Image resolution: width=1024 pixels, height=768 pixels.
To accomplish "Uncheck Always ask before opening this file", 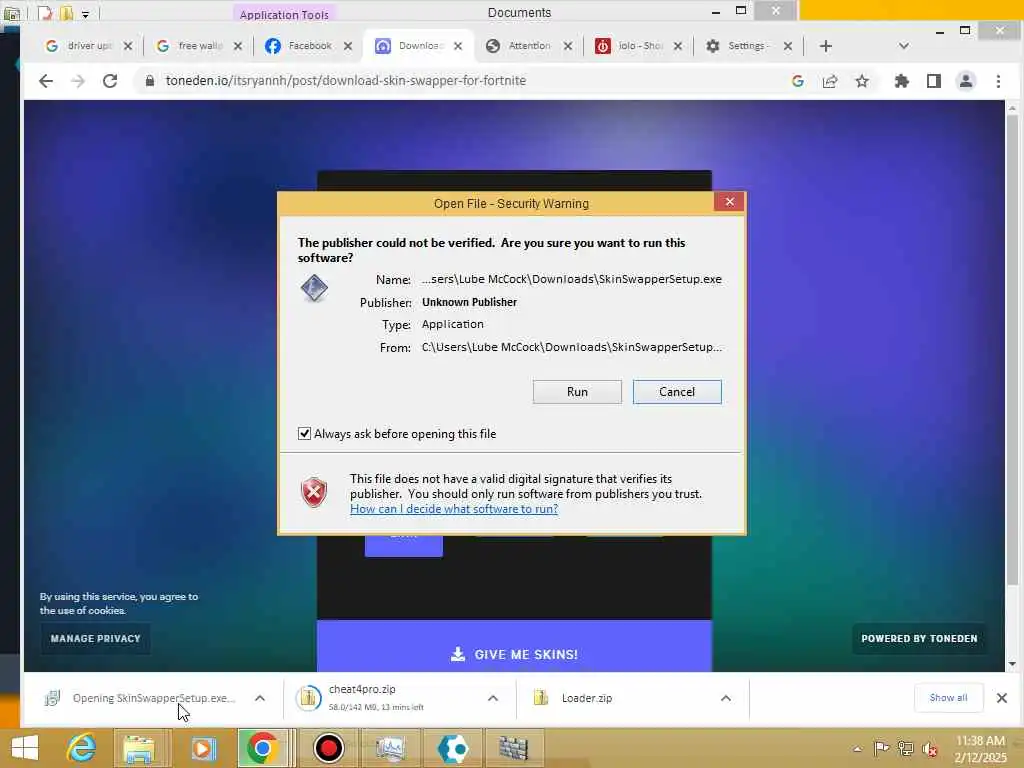I will (304, 434).
